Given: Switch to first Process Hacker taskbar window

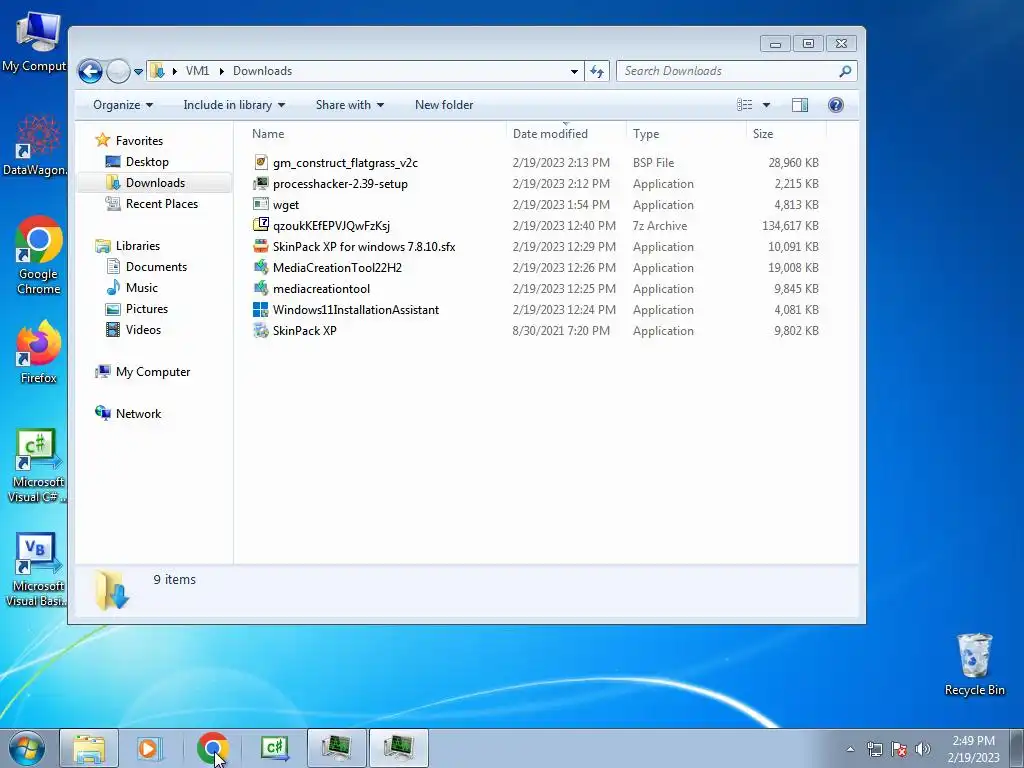Looking at the screenshot, I should 336,748.
